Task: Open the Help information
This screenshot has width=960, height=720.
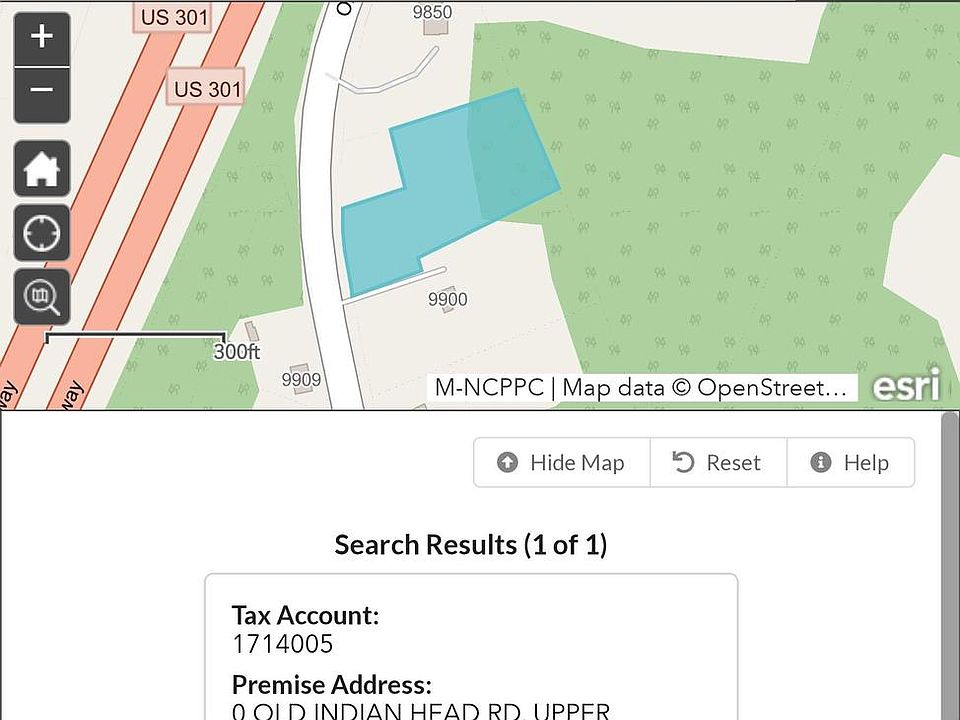Action: click(x=851, y=463)
